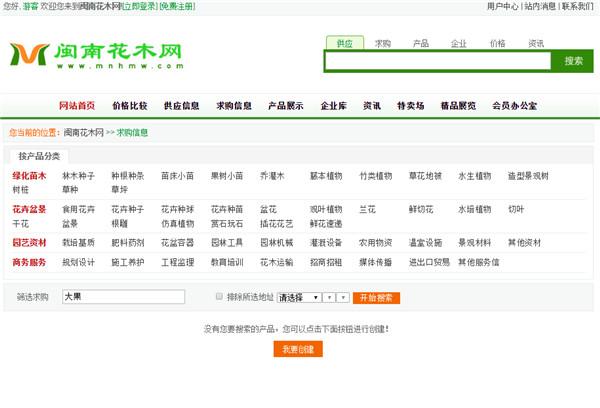600x408 pixels.
Task: Select the 供应 search tab
Action: pos(343,43)
